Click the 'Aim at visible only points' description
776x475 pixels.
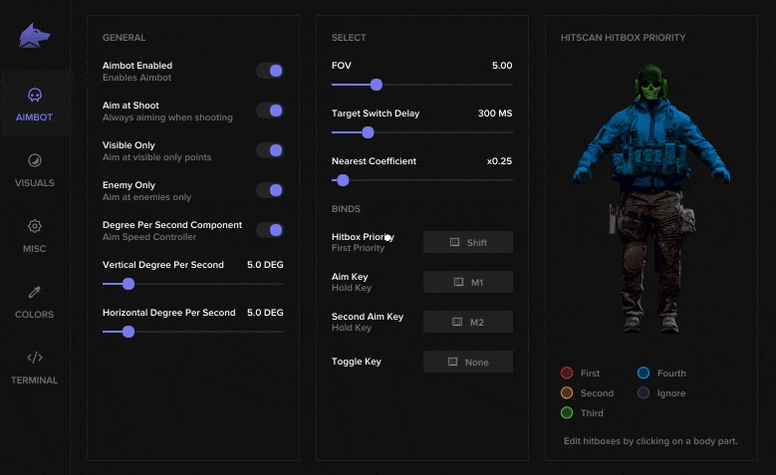click(157, 157)
